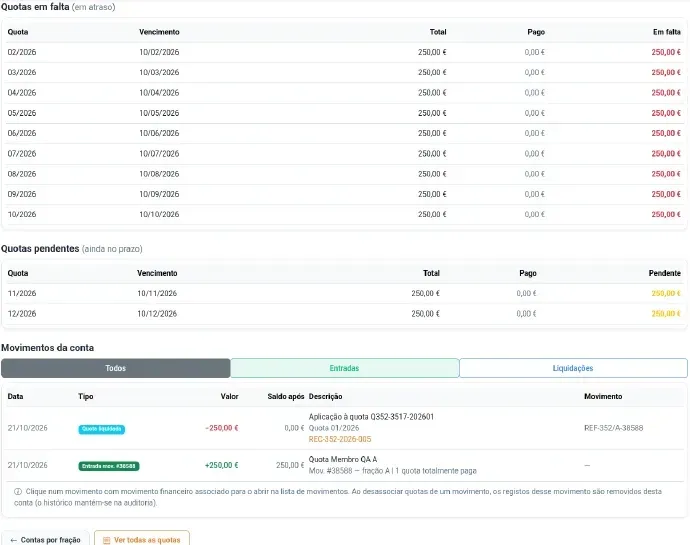Click the Tipo column header
This screenshot has width=690, height=545.
pos(85,397)
